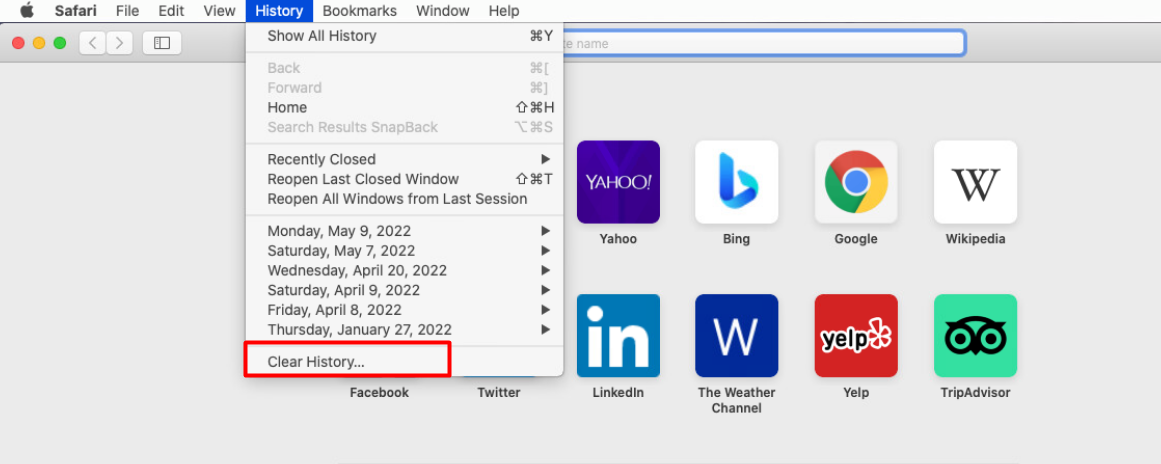Click the Facebook label text
Image resolution: width=1161 pixels, height=464 pixels.
pyautogui.click(x=379, y=392)
